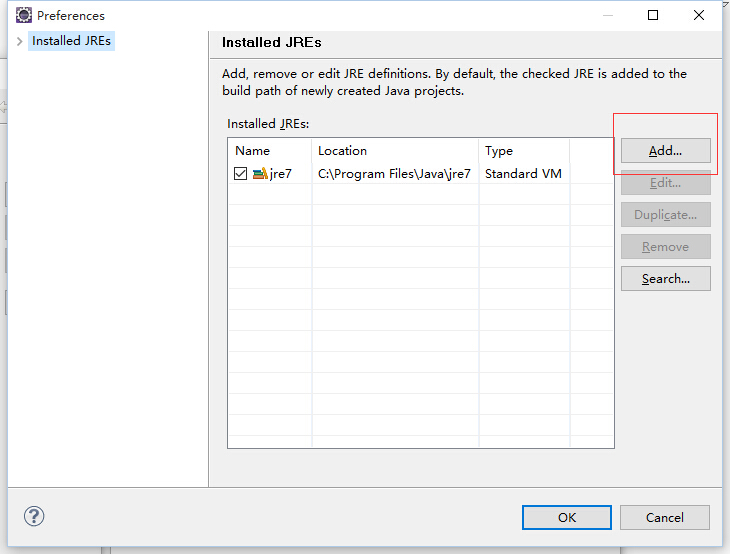Click the Preferences window icon
Viewport: 730px width, 554px height.
(x=24, y=15)
